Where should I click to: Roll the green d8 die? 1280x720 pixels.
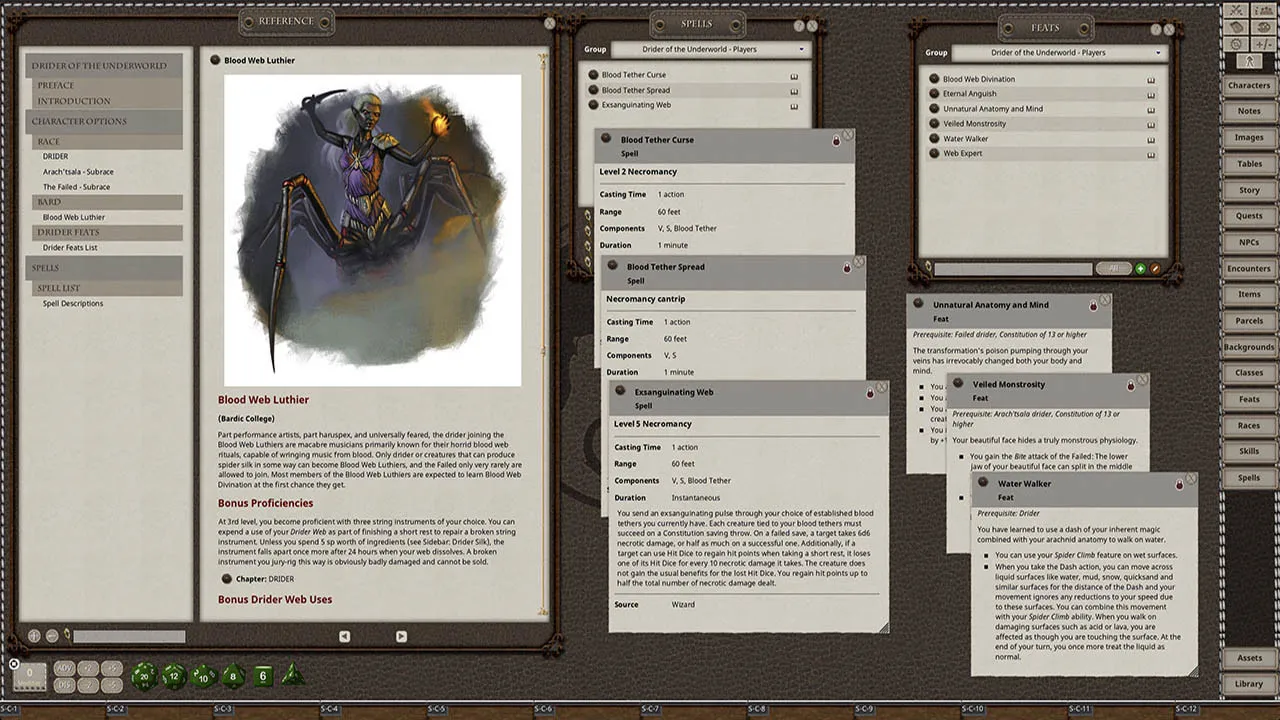(x=233, y=675)
